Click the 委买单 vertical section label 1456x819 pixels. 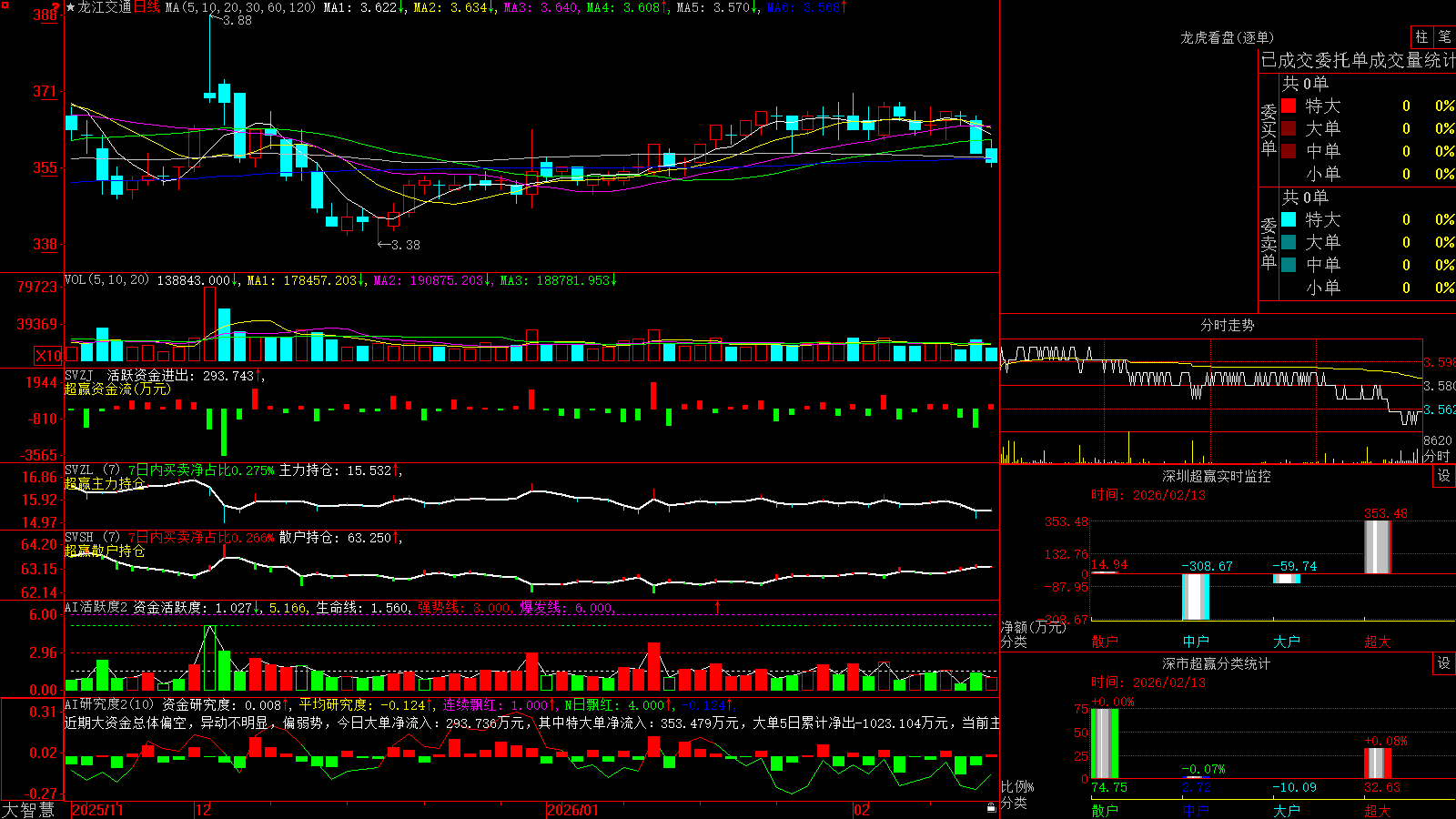tap(1269, 129)
